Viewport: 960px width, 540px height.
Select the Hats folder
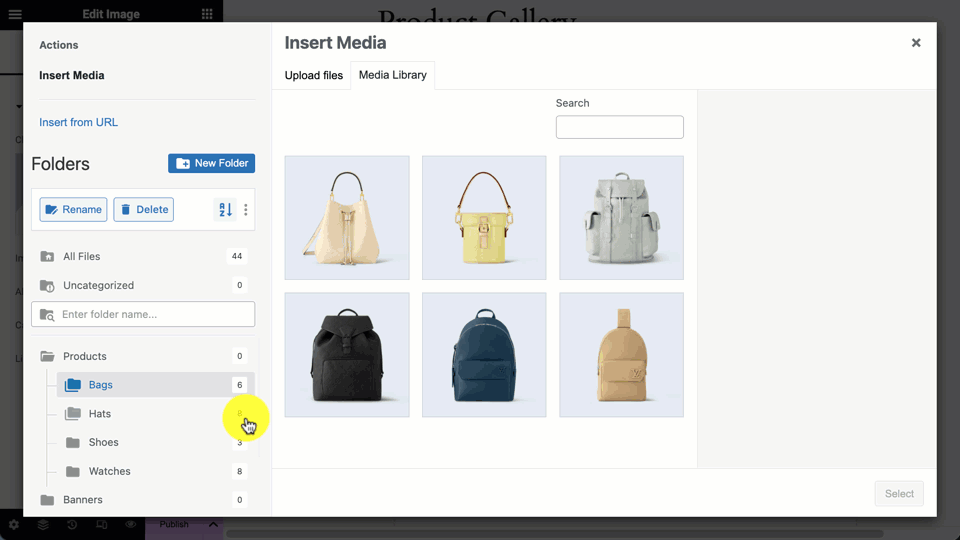pos(99,414)
